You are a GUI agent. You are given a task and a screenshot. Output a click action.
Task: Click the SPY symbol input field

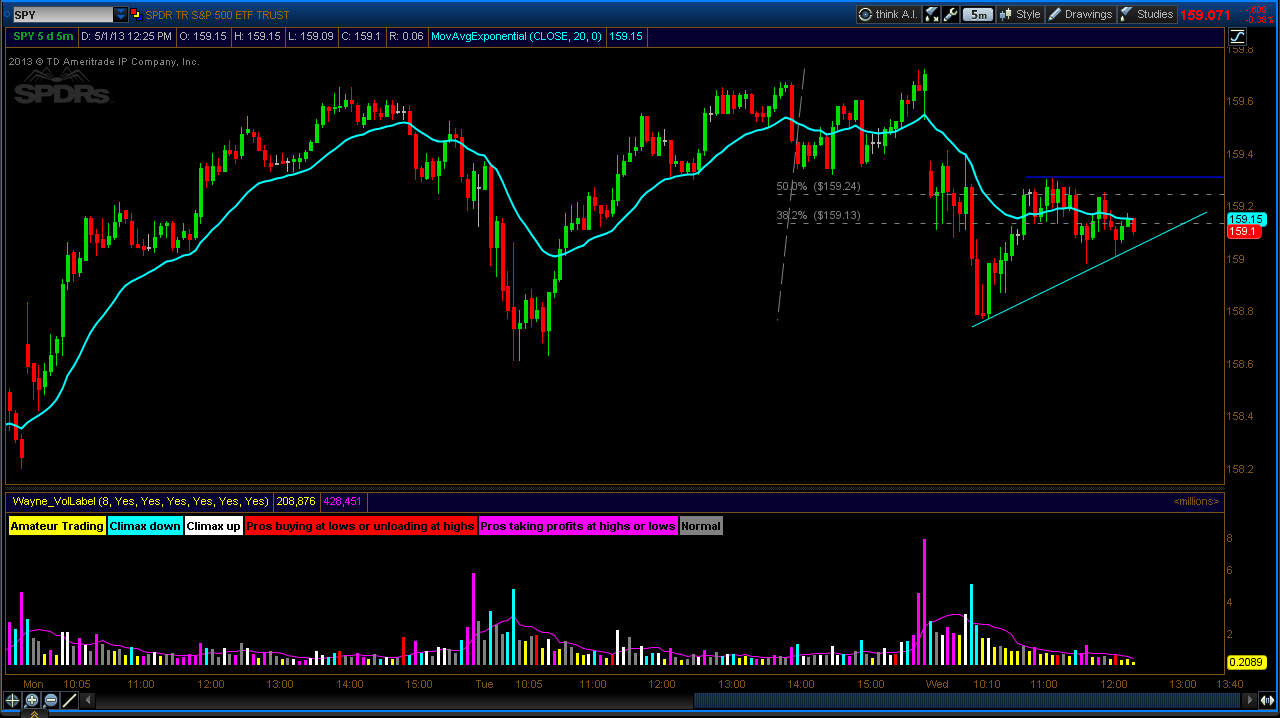(62, 14)
